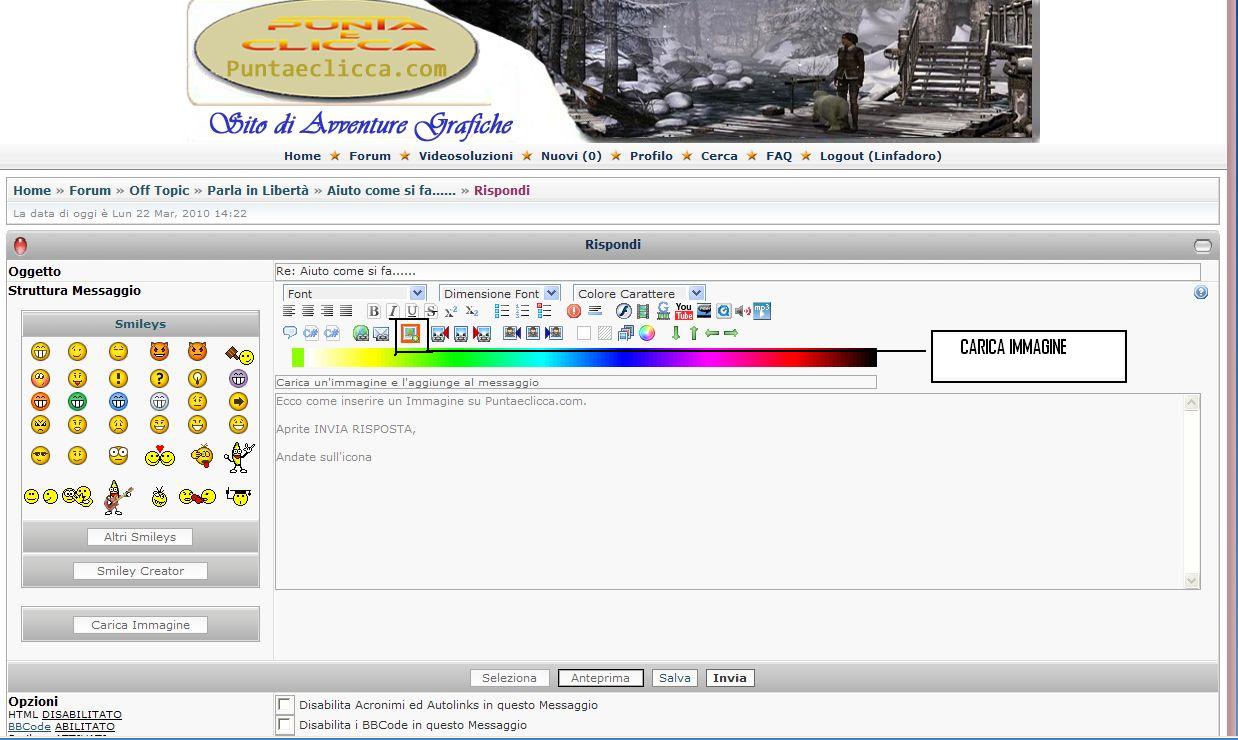Image resolution: width=1238 pixels, height=740 pixels.
Task: Open the Smiley Creator
Action: click(140, 571)
